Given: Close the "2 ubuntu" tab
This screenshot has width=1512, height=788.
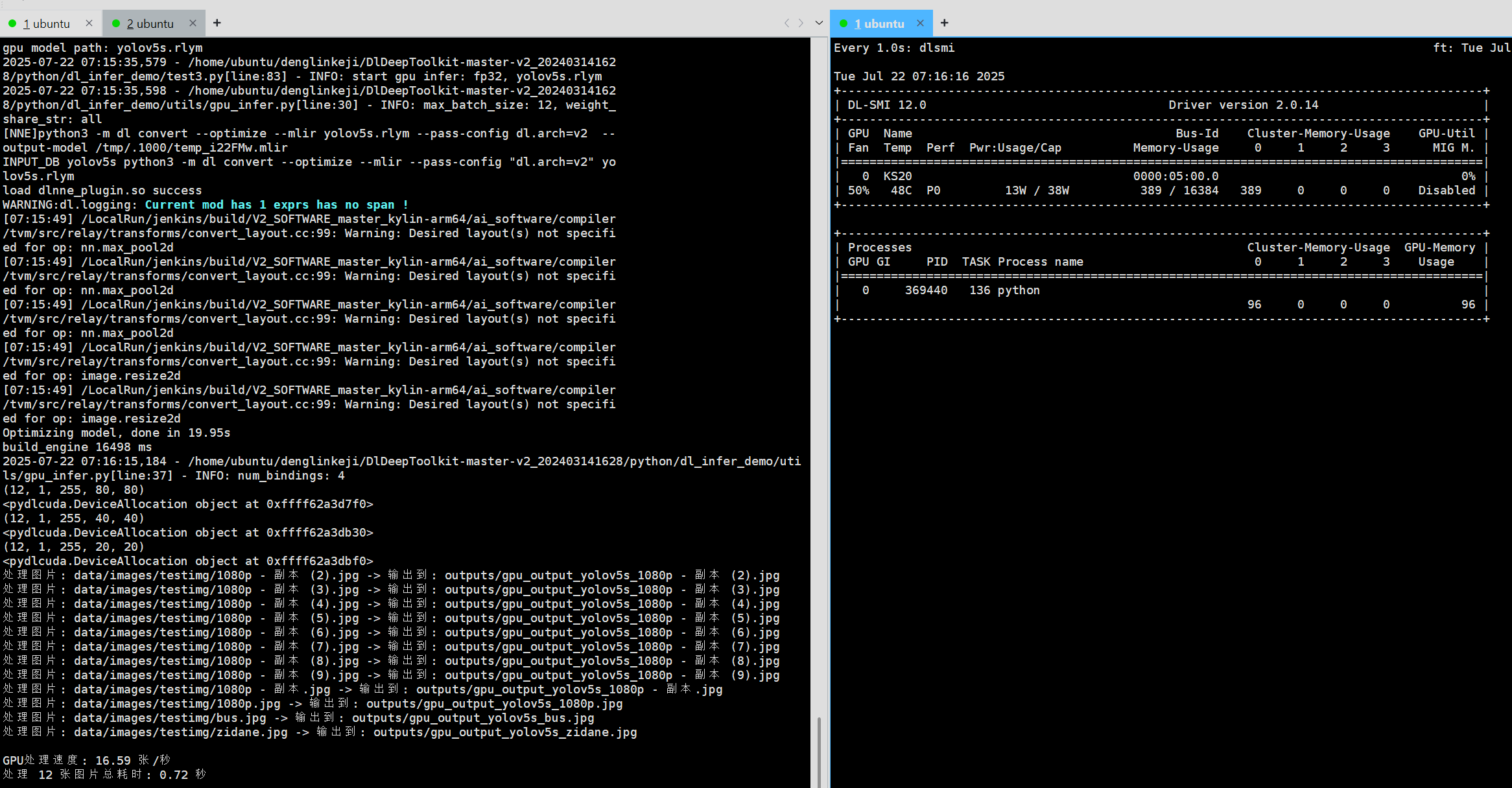Looking at the screenshot, I should coord(193,23).
